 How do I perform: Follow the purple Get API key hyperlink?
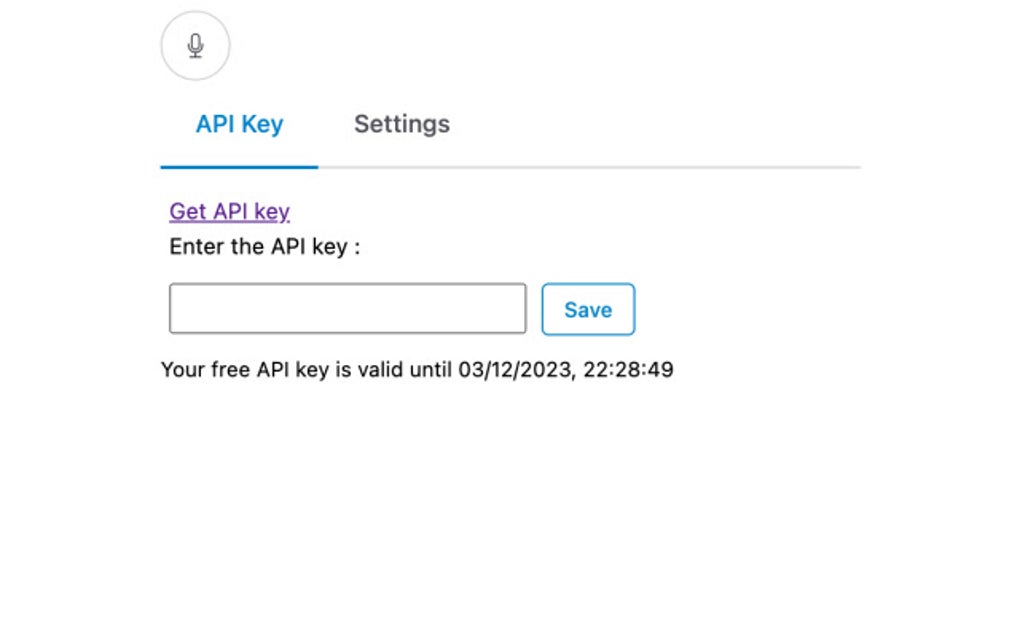[x=229, y=211]
